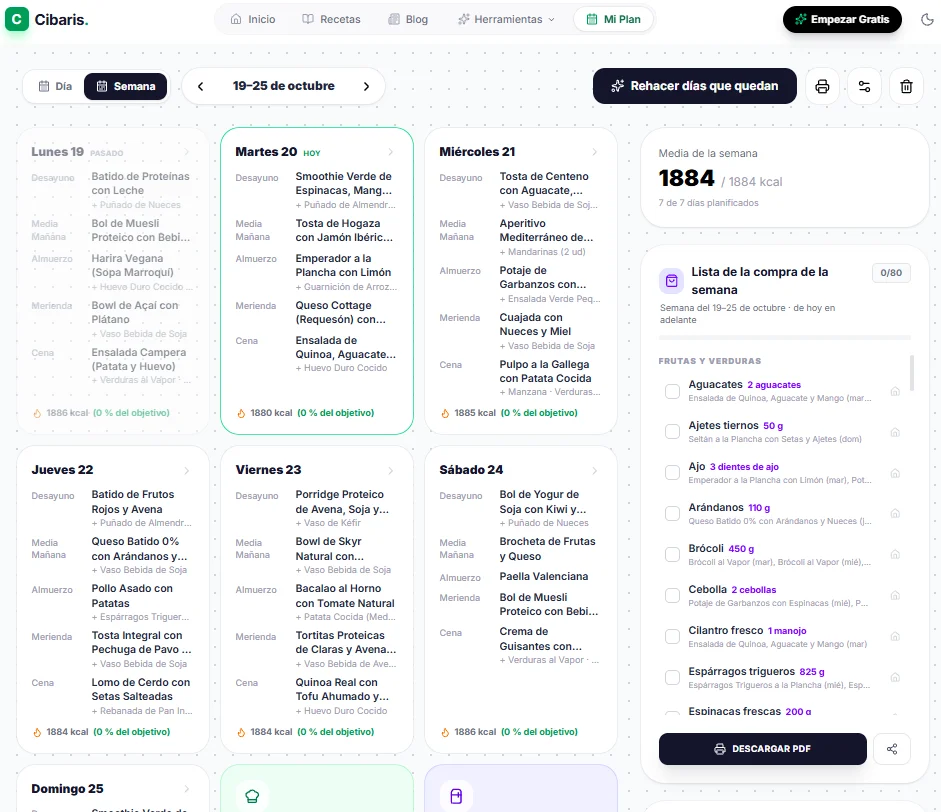Check the Ajo checkbox

(672, 473)
